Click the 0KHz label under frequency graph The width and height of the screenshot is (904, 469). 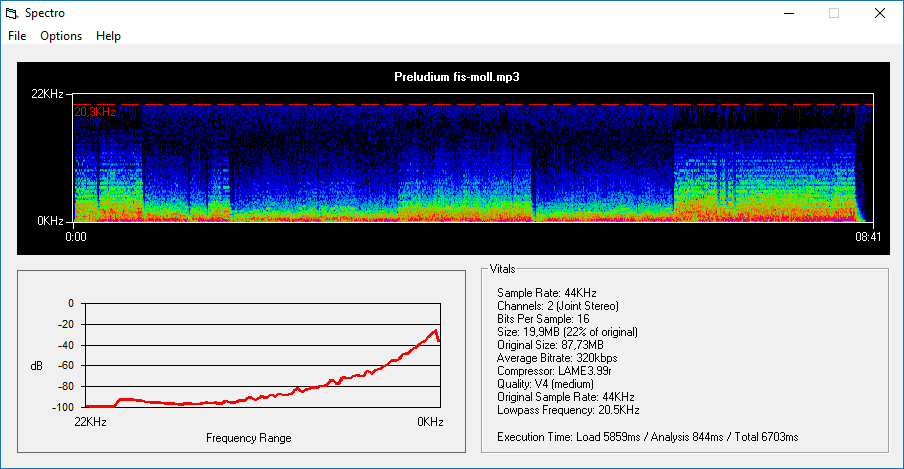[430, 422]
